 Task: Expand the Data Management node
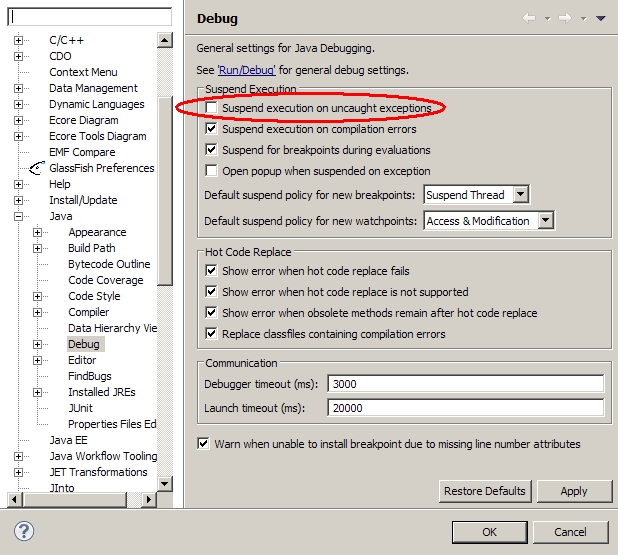[18, 88]
